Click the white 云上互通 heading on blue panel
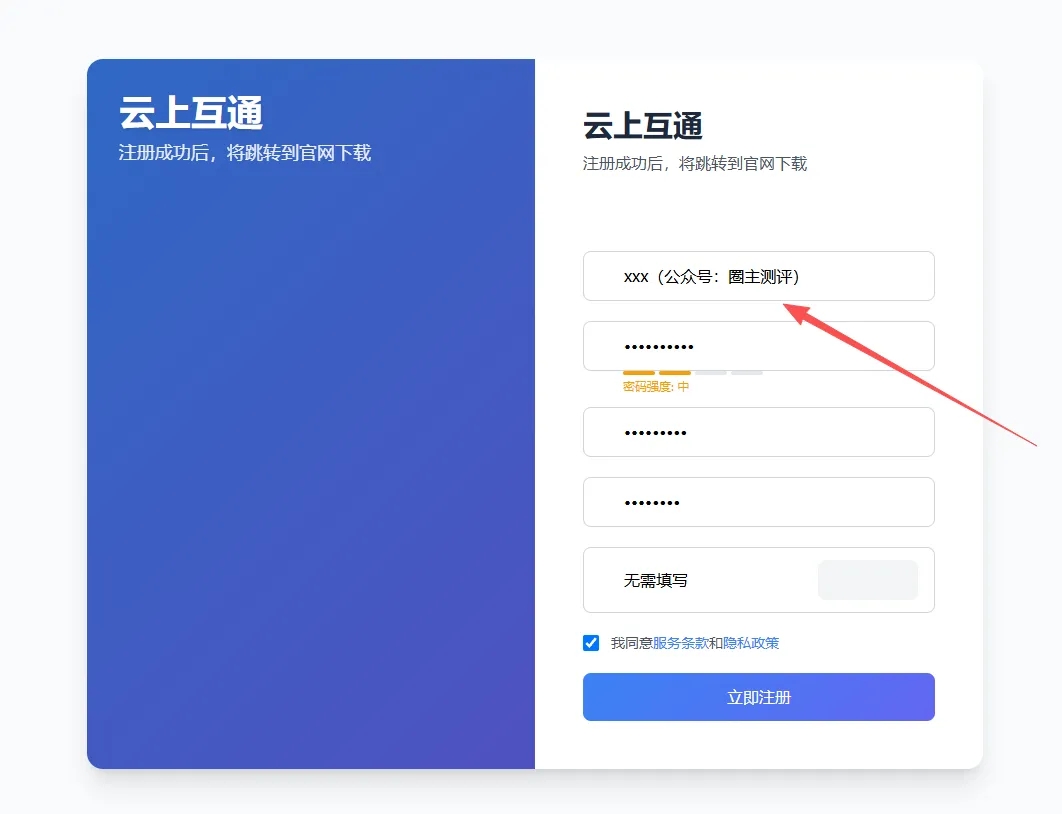1062x814 pixels. (x=191, y=112)
